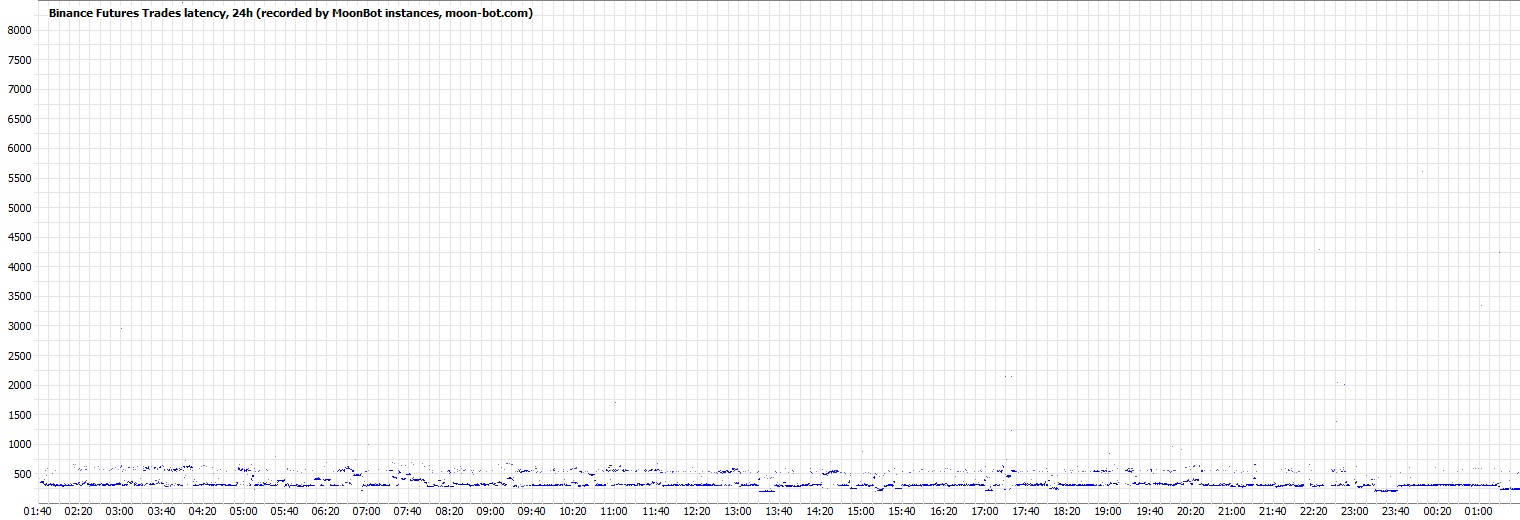This screenshot has height=520, width=1520.
Task: Click the 23:00 time label
Action: (1355, 511)
